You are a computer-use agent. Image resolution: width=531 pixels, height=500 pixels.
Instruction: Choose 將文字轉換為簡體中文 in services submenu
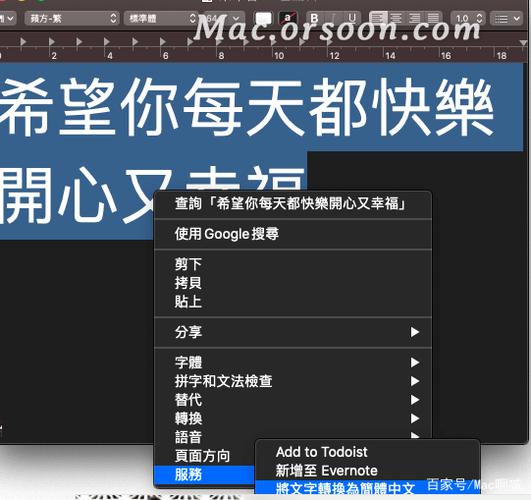367,488
